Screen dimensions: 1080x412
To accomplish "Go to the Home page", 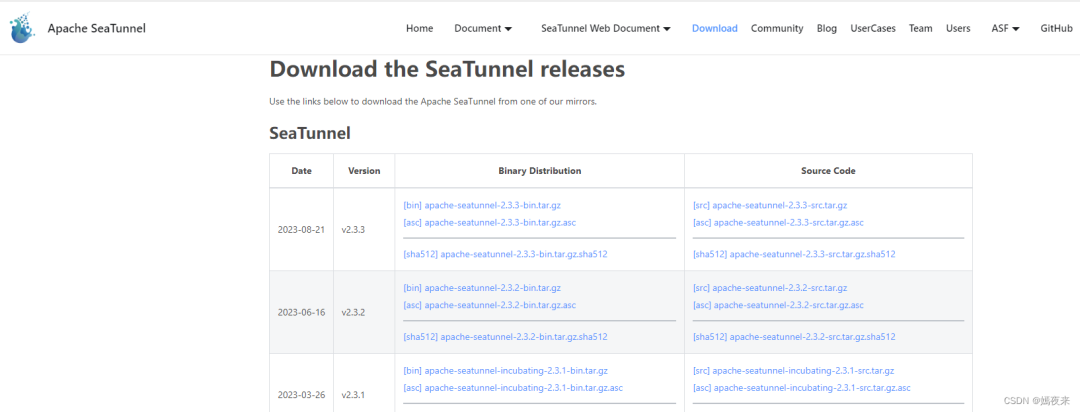I will [420, 29].
